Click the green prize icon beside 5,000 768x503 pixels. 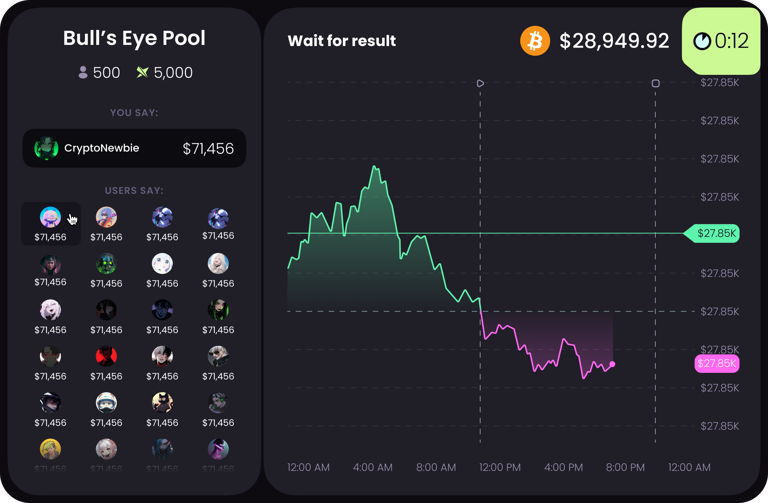coord(142,72)
